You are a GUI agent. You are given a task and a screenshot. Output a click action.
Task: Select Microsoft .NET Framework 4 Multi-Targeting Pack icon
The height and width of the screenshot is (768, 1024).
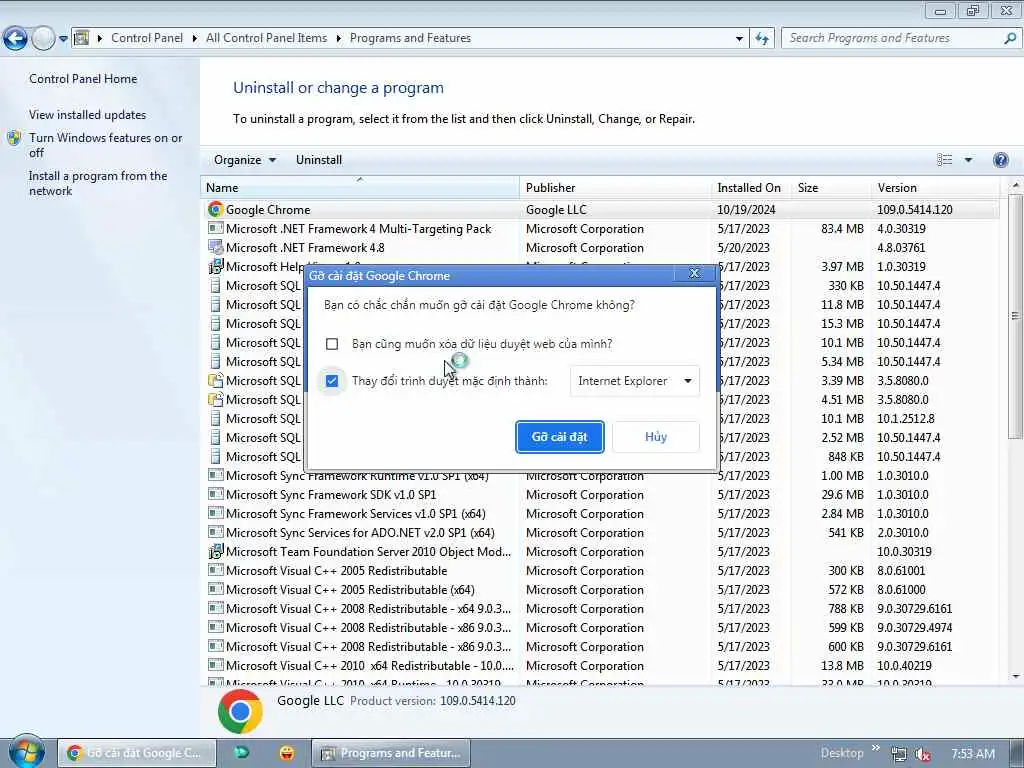tap(215, 229)
